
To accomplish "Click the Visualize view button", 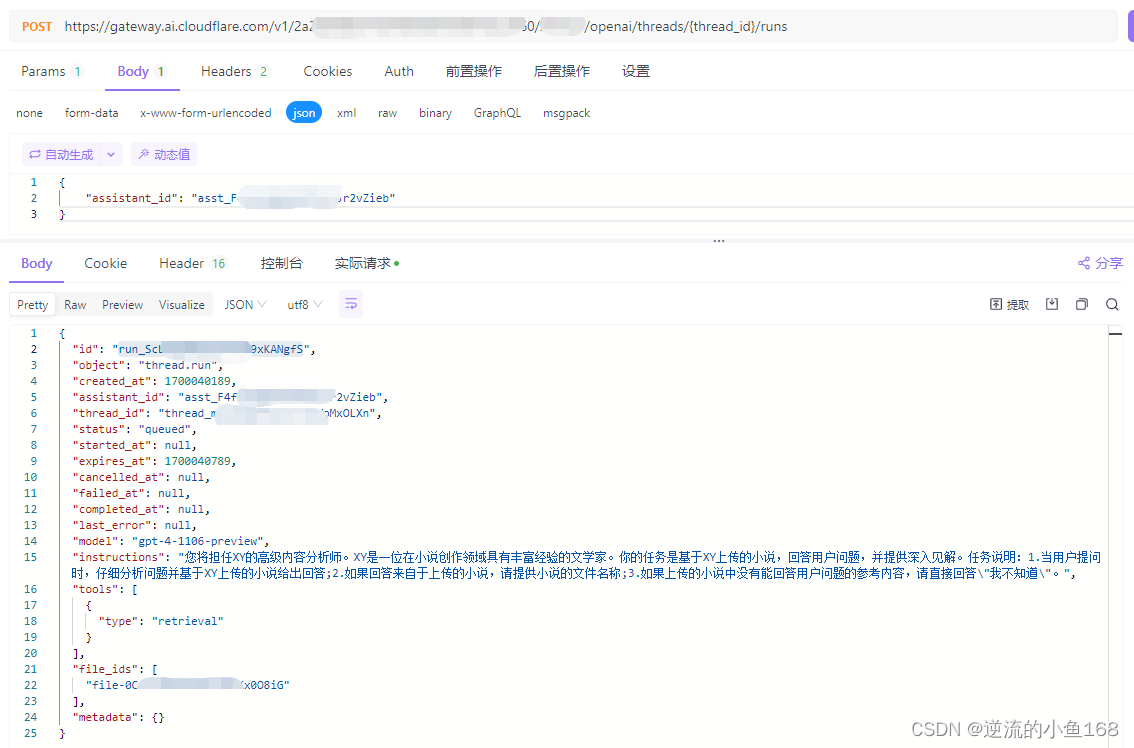I will click(x=181, y=304).
